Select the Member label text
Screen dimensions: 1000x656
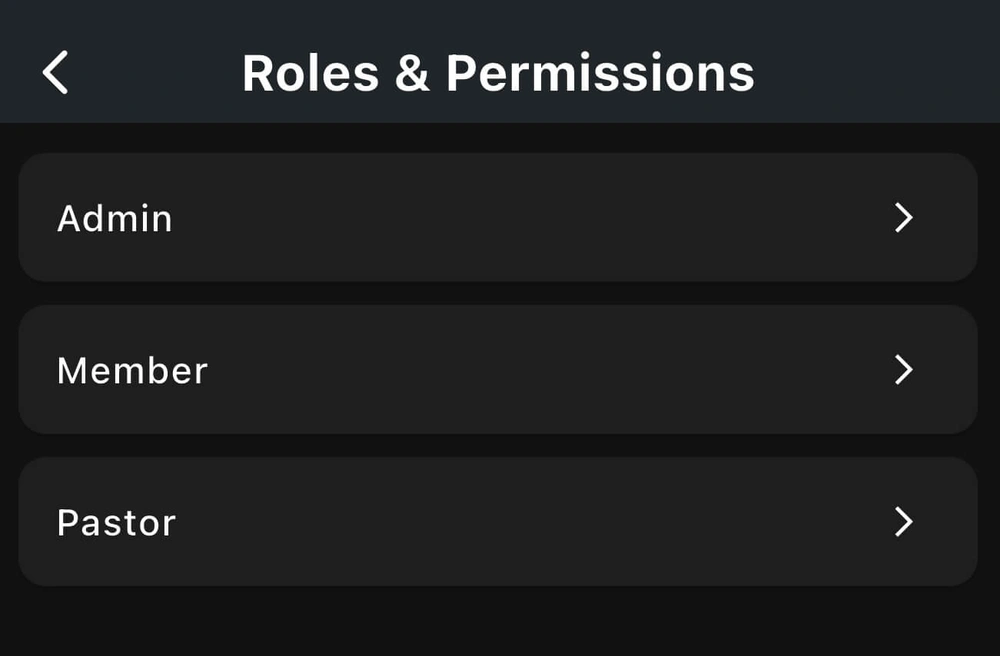[132, 370]
